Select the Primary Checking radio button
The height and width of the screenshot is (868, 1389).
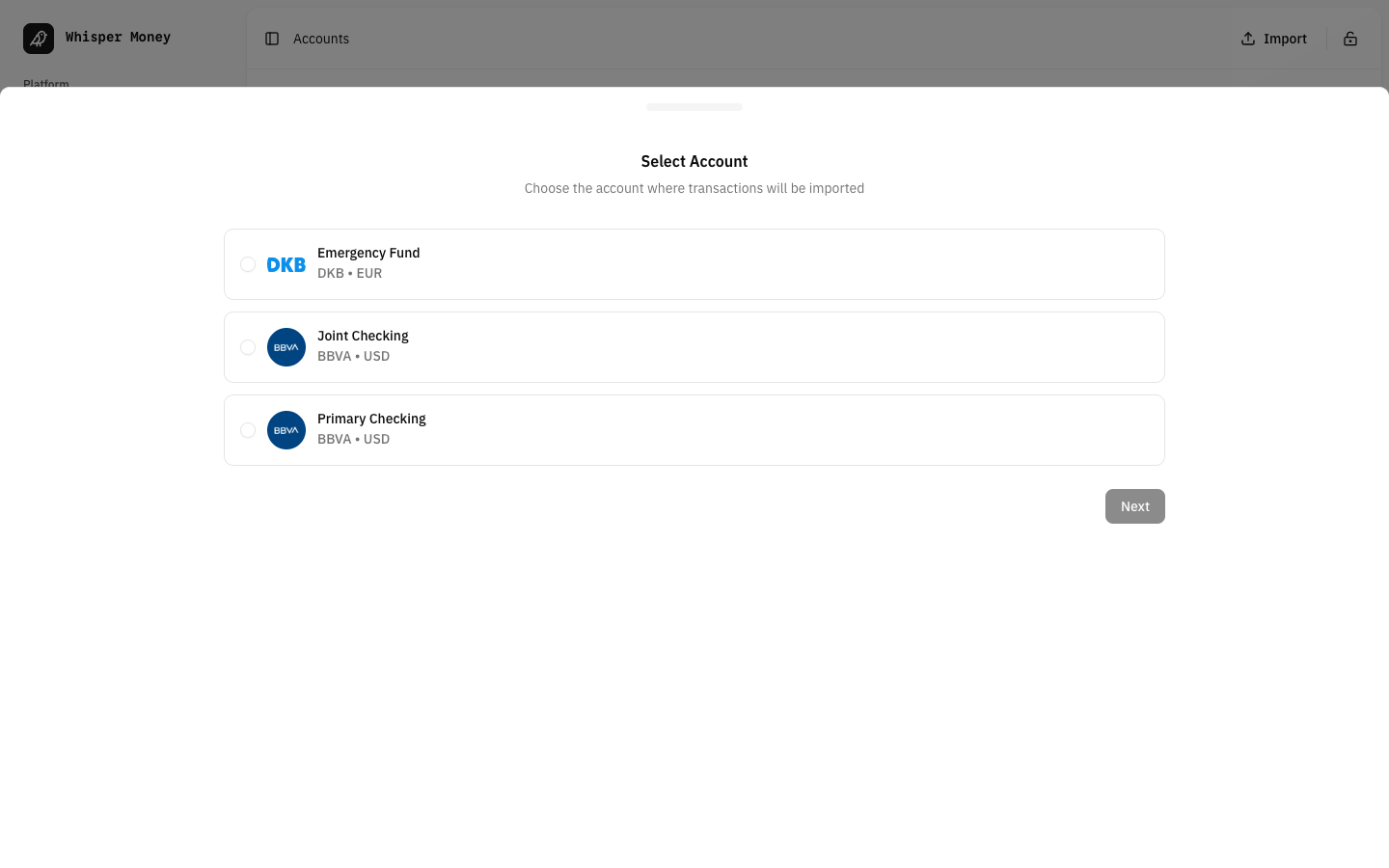pyautogui.click(x=248, y=430)
